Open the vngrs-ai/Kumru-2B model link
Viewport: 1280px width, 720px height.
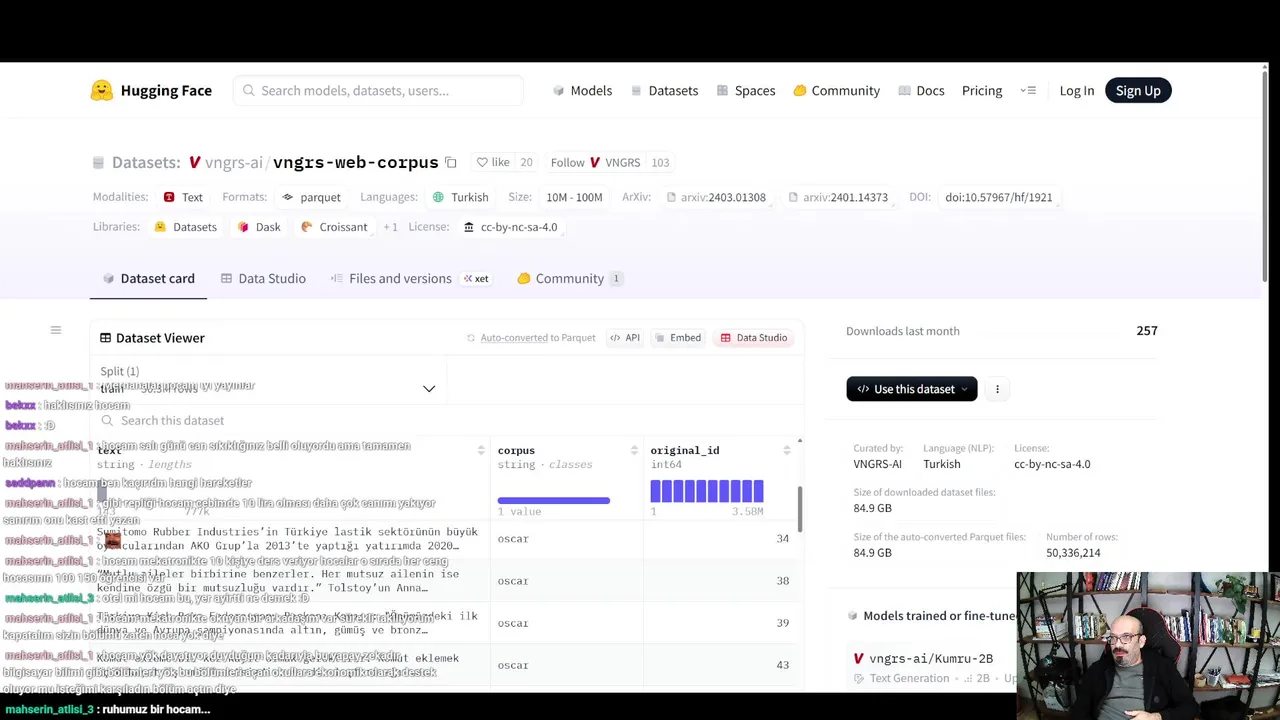[931, 659]
